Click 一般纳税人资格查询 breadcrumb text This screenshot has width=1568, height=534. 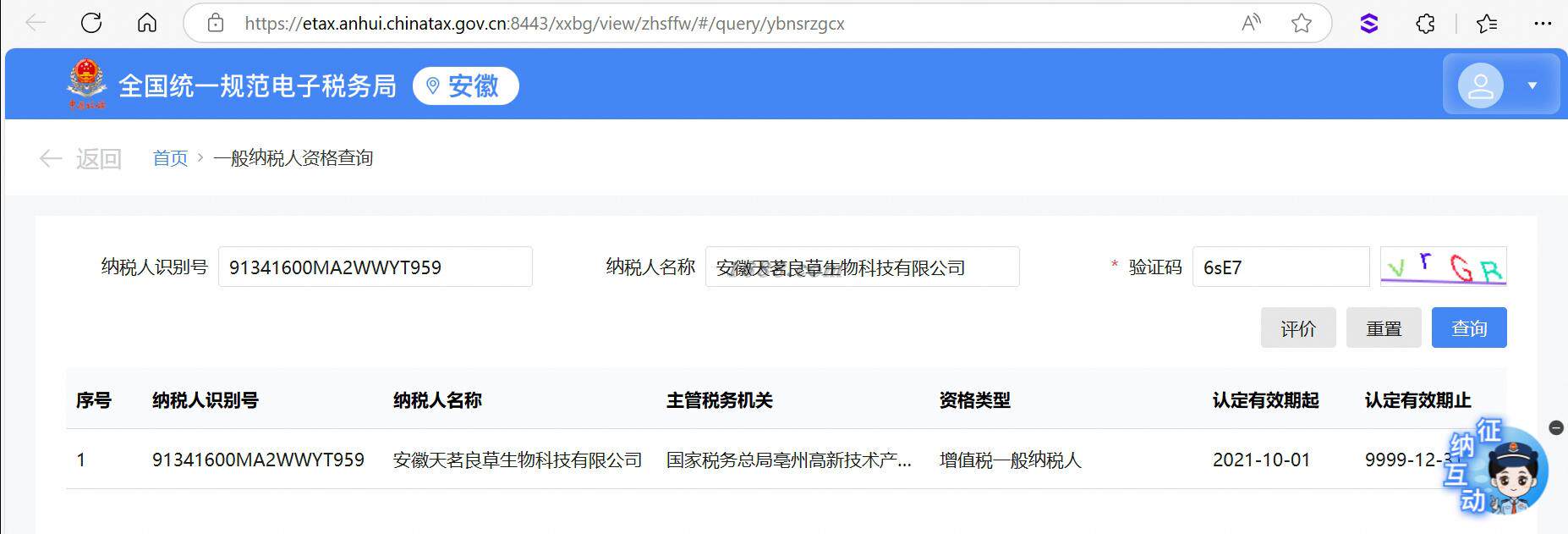click(293, 158)
